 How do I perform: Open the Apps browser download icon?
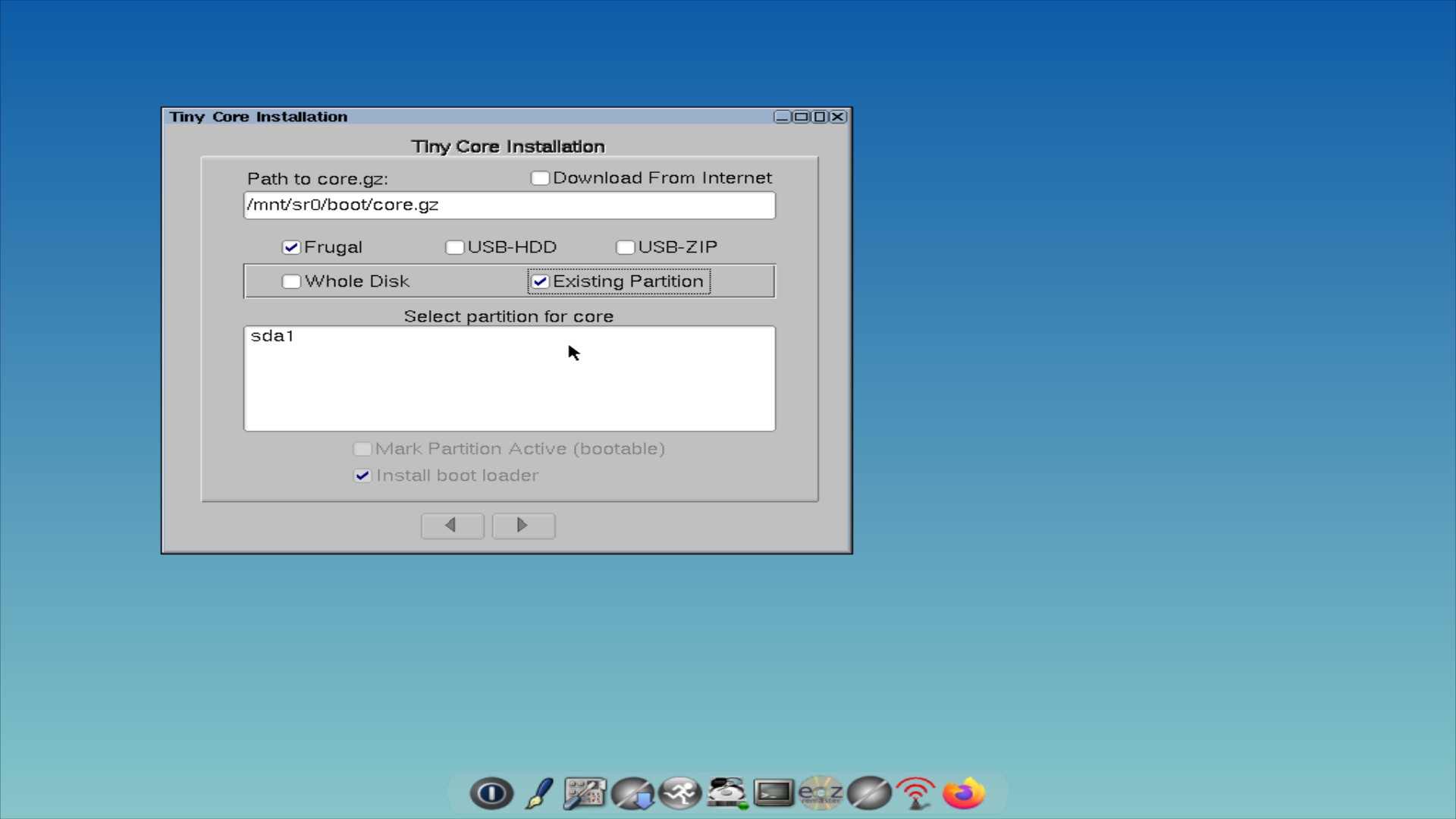pyautogui.click(x=633, y=793)
